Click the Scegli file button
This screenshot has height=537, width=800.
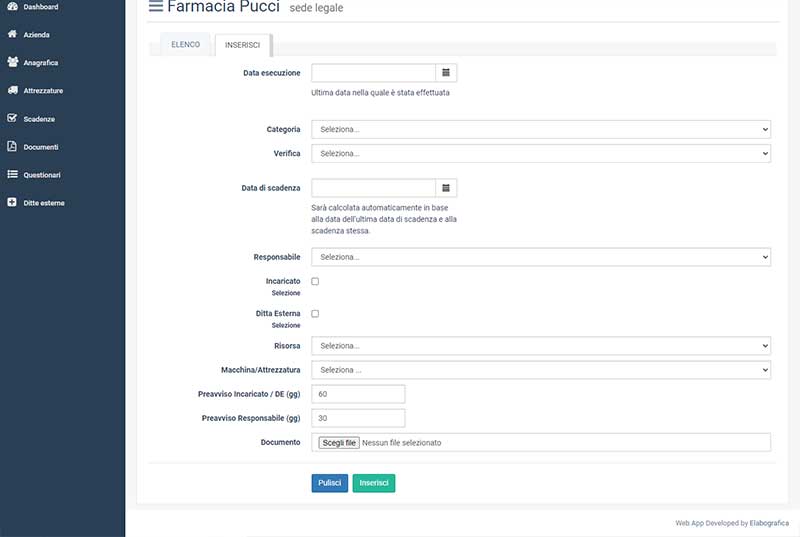339,443
